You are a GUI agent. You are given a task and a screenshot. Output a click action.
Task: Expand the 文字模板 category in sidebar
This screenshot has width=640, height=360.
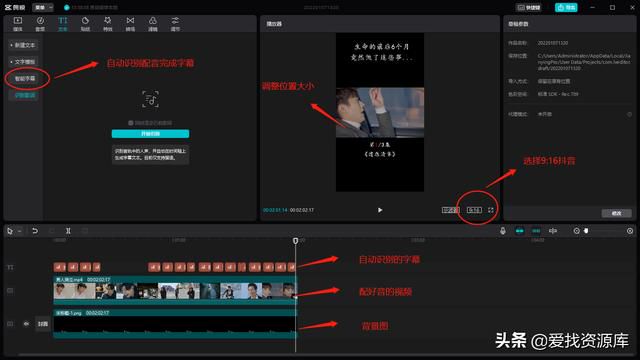(23, 62)
